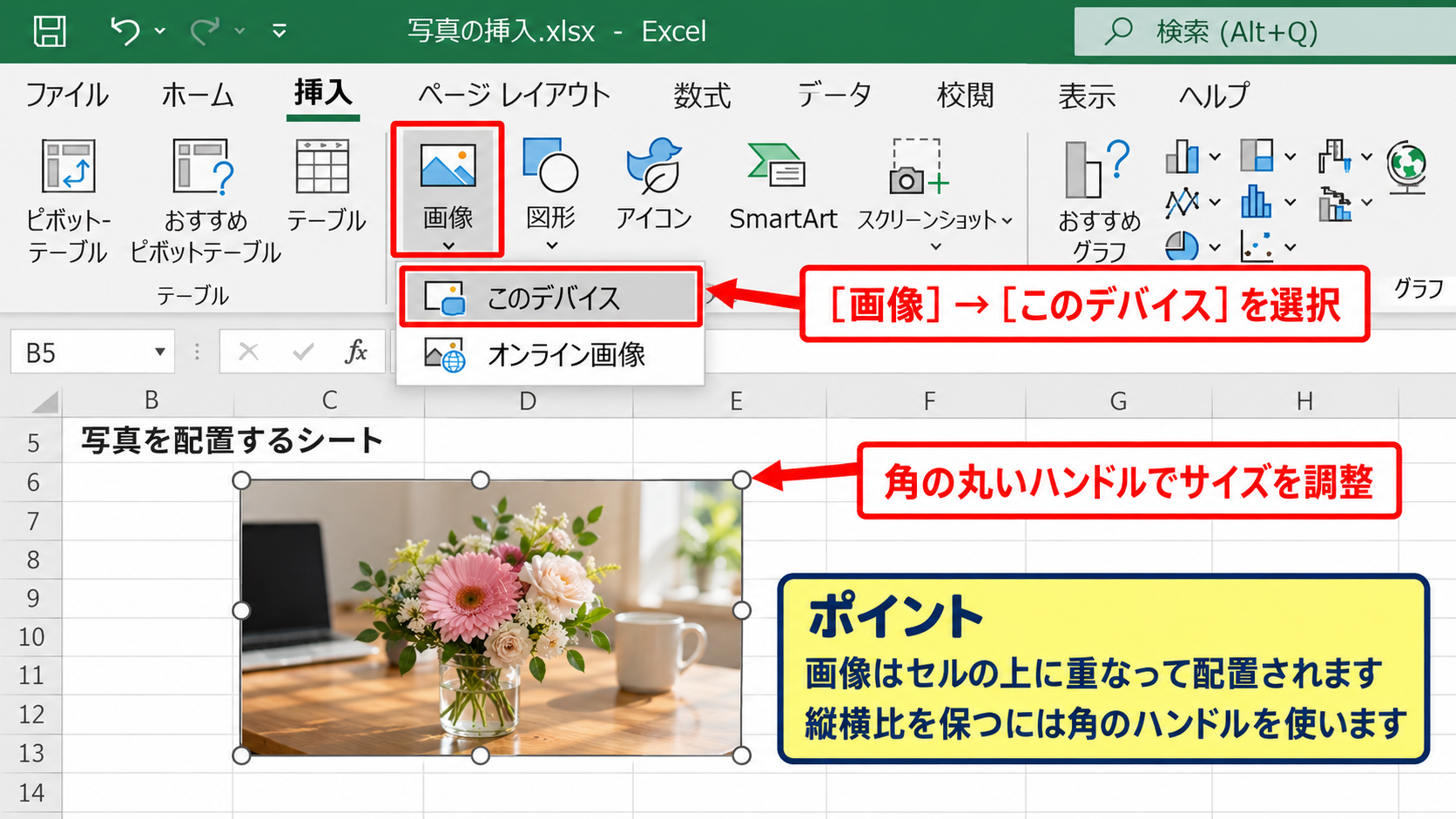Click the Undo arrow icon

pos(125,31)
